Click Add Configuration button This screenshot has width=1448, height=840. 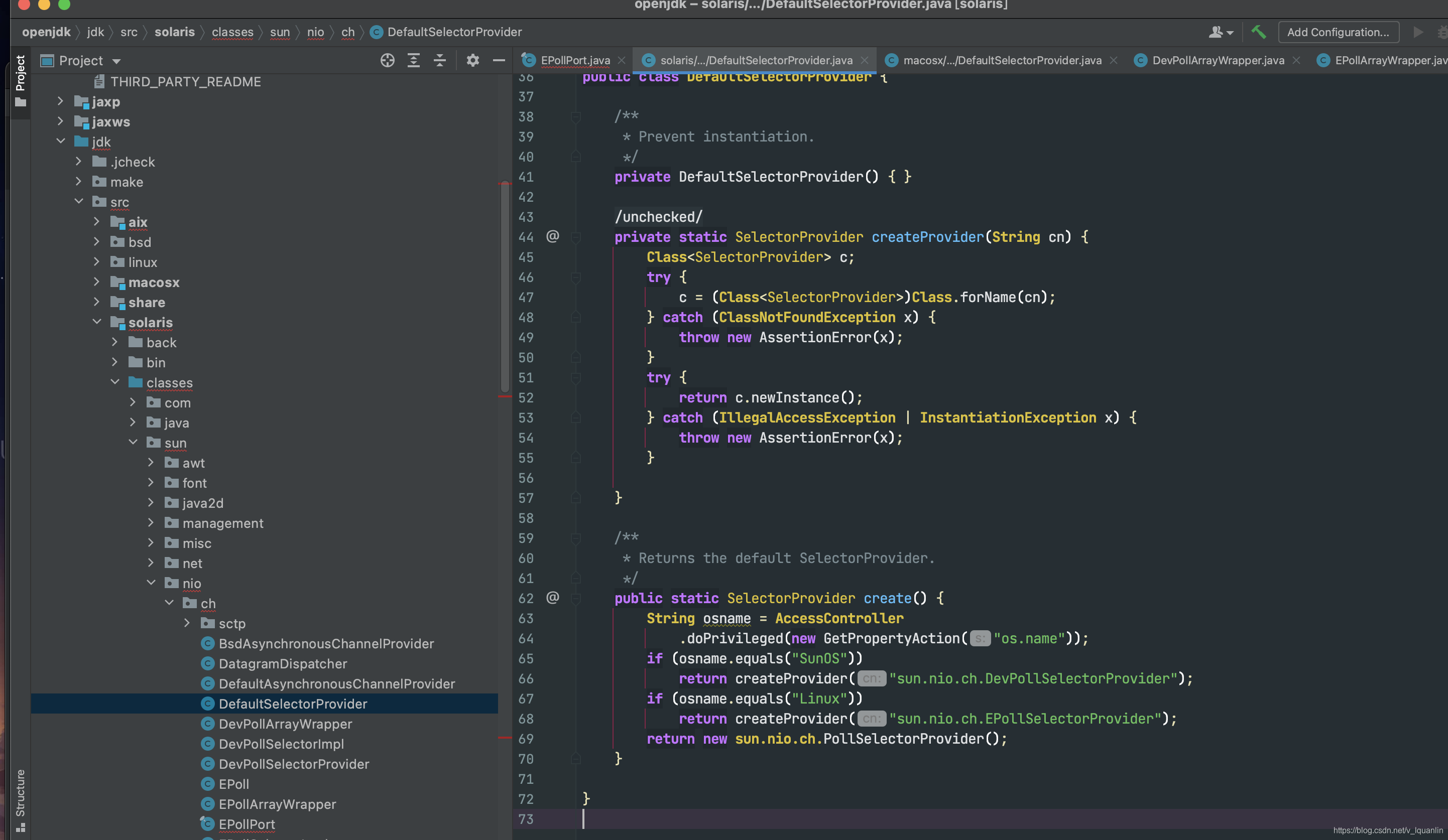point(1338,32)
